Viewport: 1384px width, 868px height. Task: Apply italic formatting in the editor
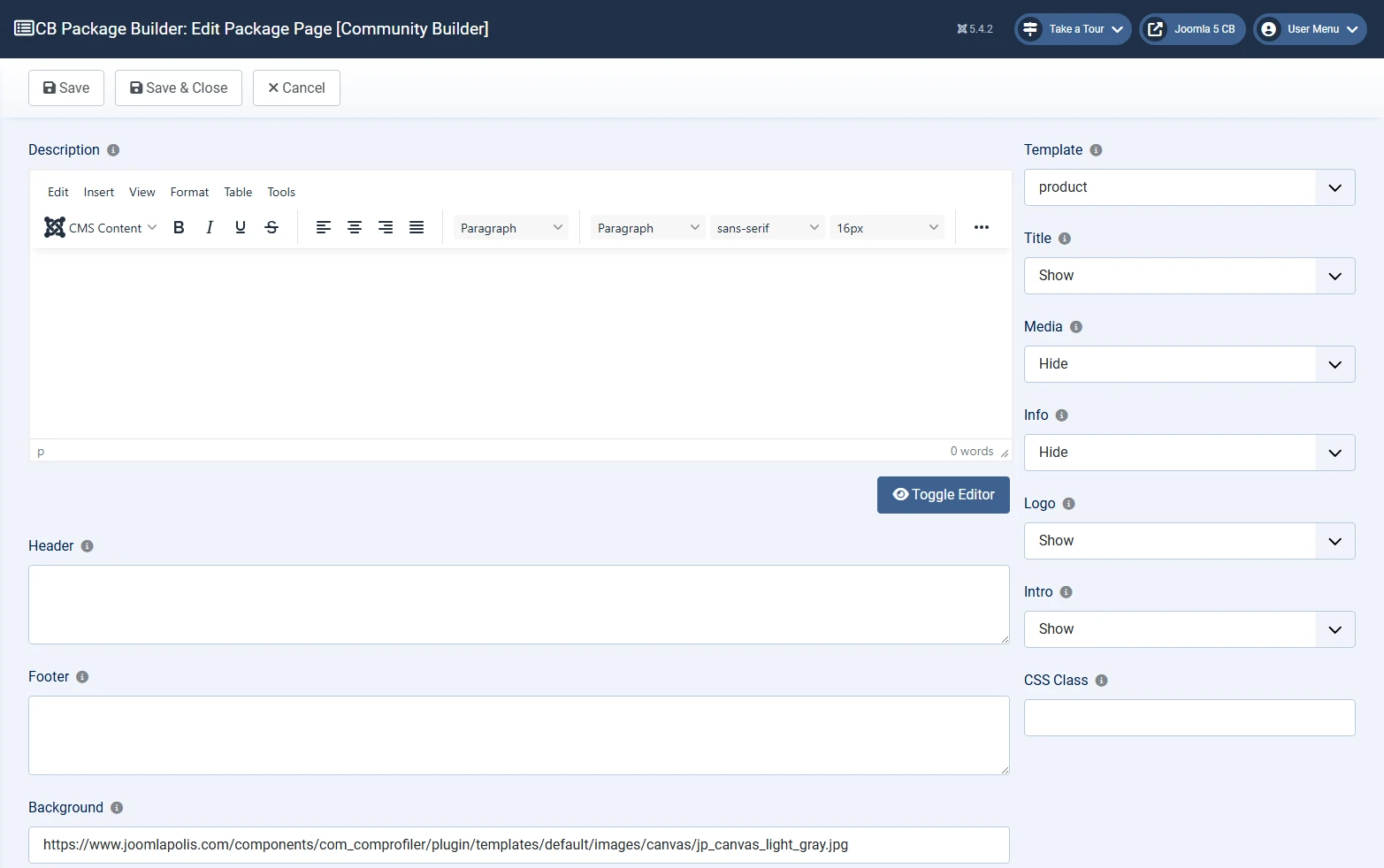tap(209, 227)
